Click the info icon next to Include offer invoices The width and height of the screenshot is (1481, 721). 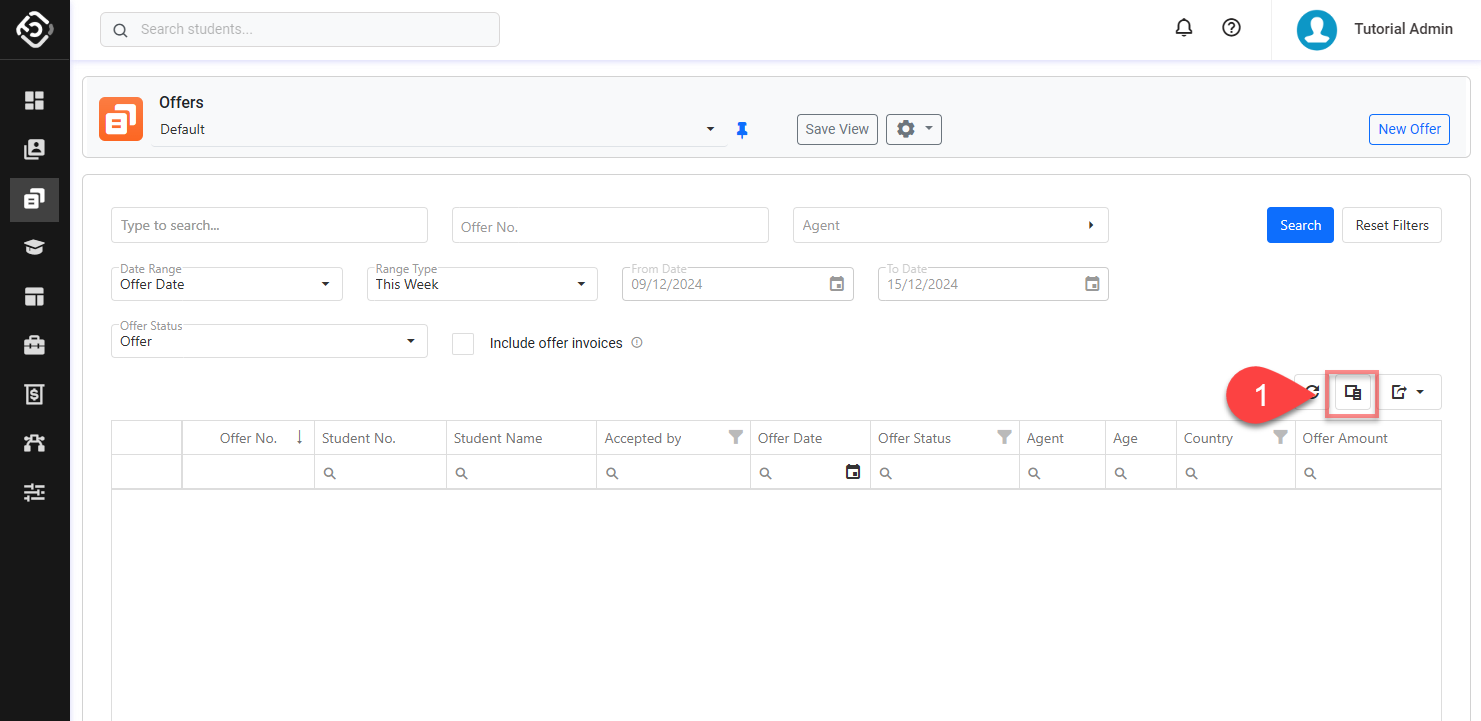click(x=637, y=343)
